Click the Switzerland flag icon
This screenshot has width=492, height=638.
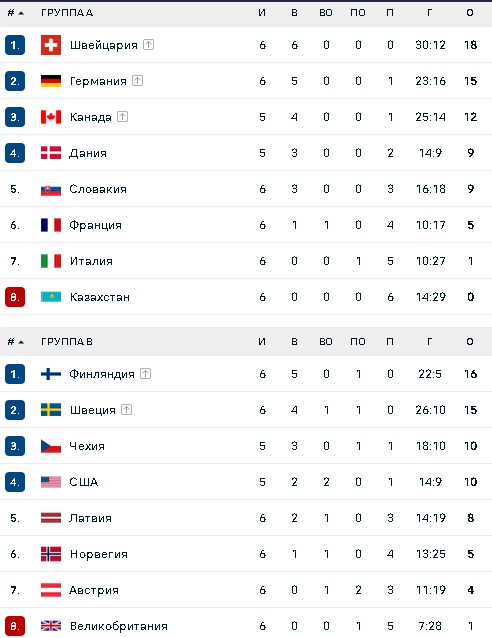[x=51, y=45]
